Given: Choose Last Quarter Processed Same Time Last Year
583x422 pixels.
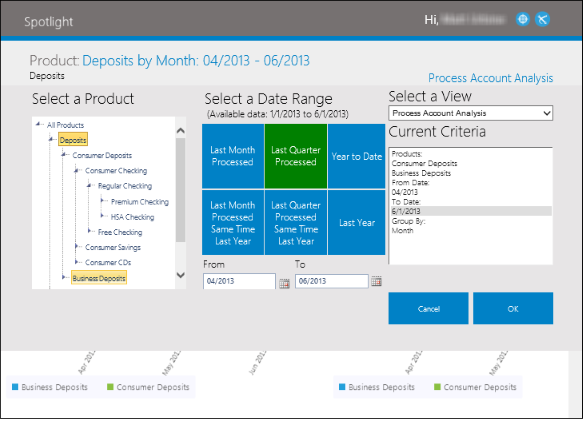Looking at the screenshot, I should [296, 223].
